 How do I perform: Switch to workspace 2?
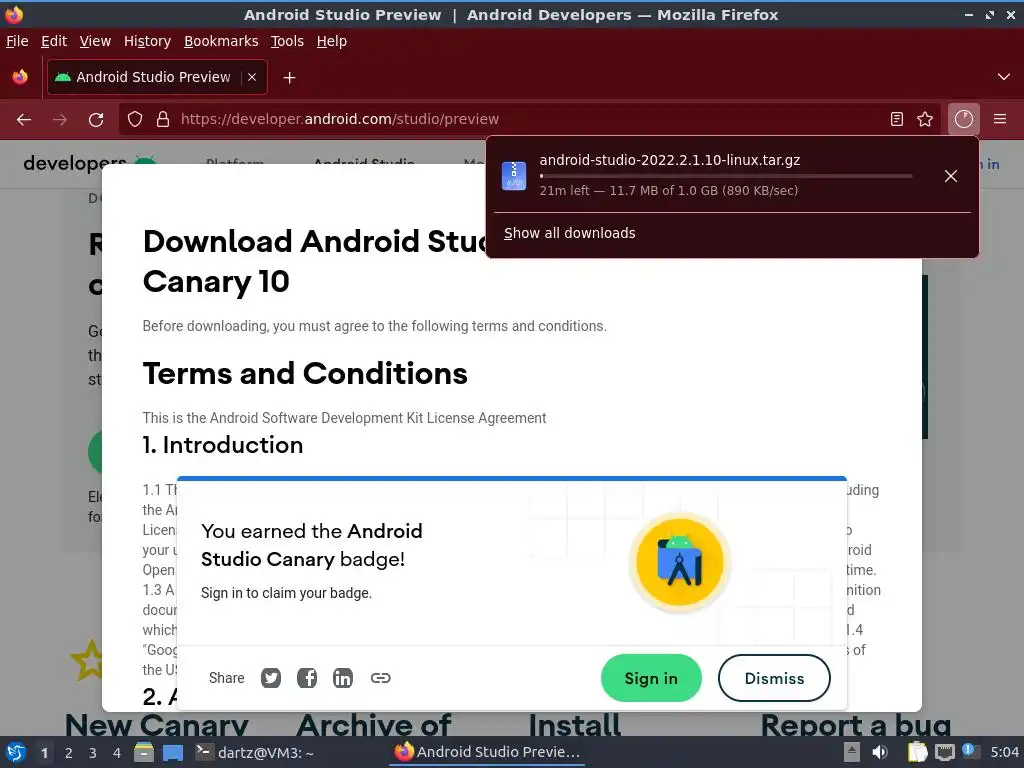coord(69,753)
